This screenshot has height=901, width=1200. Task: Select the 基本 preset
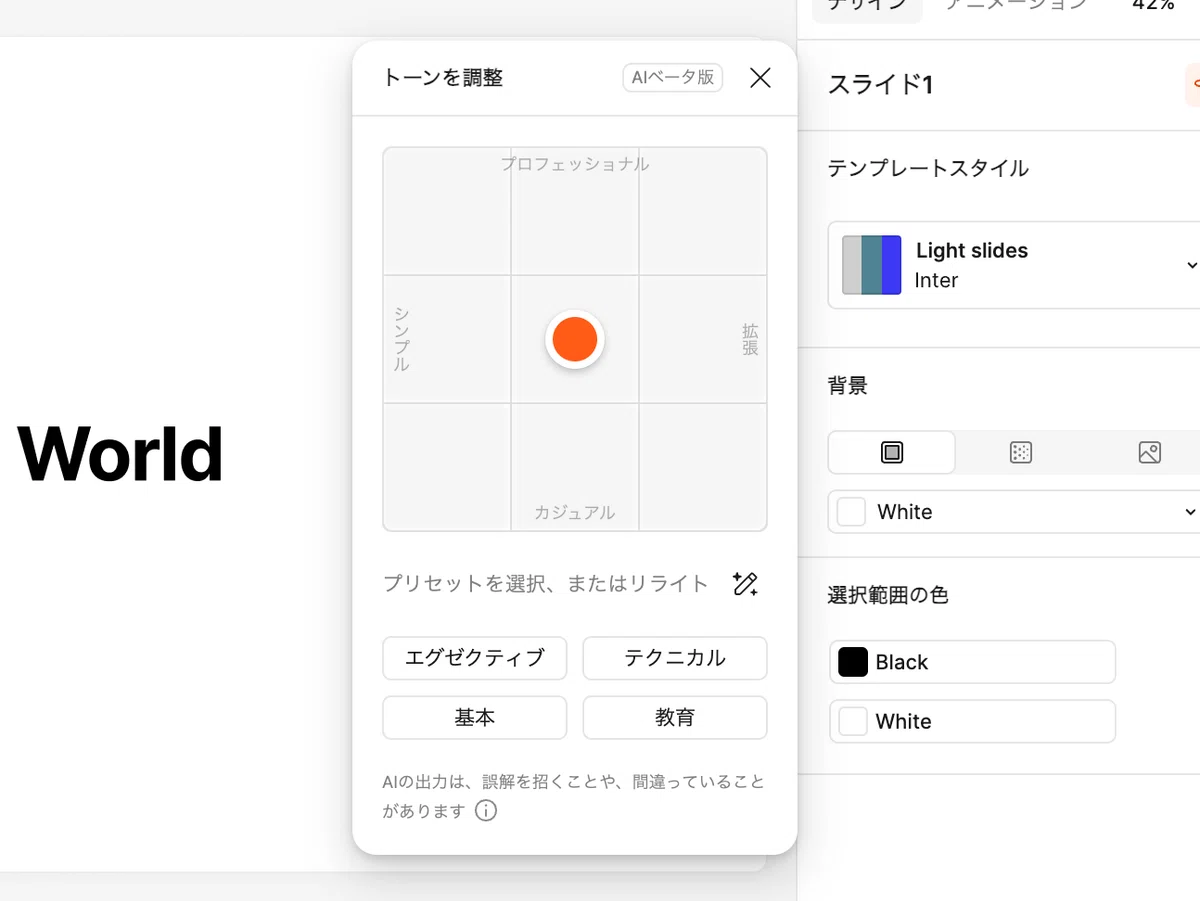[475, 718]
